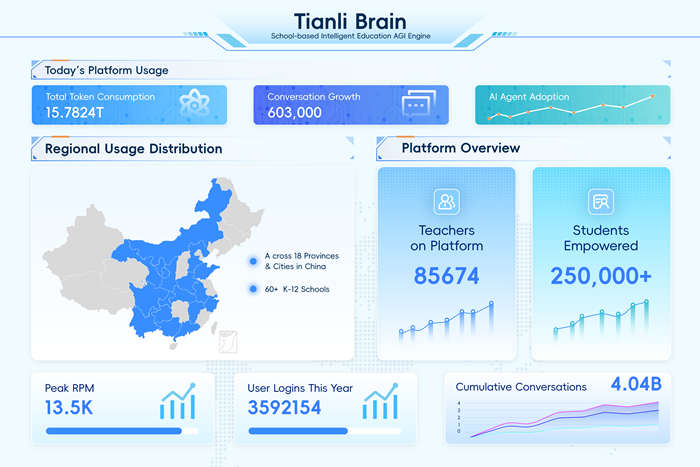Select the Regional Usage Distribution header
Screen dimensions: 700x467
click(133, 149)
